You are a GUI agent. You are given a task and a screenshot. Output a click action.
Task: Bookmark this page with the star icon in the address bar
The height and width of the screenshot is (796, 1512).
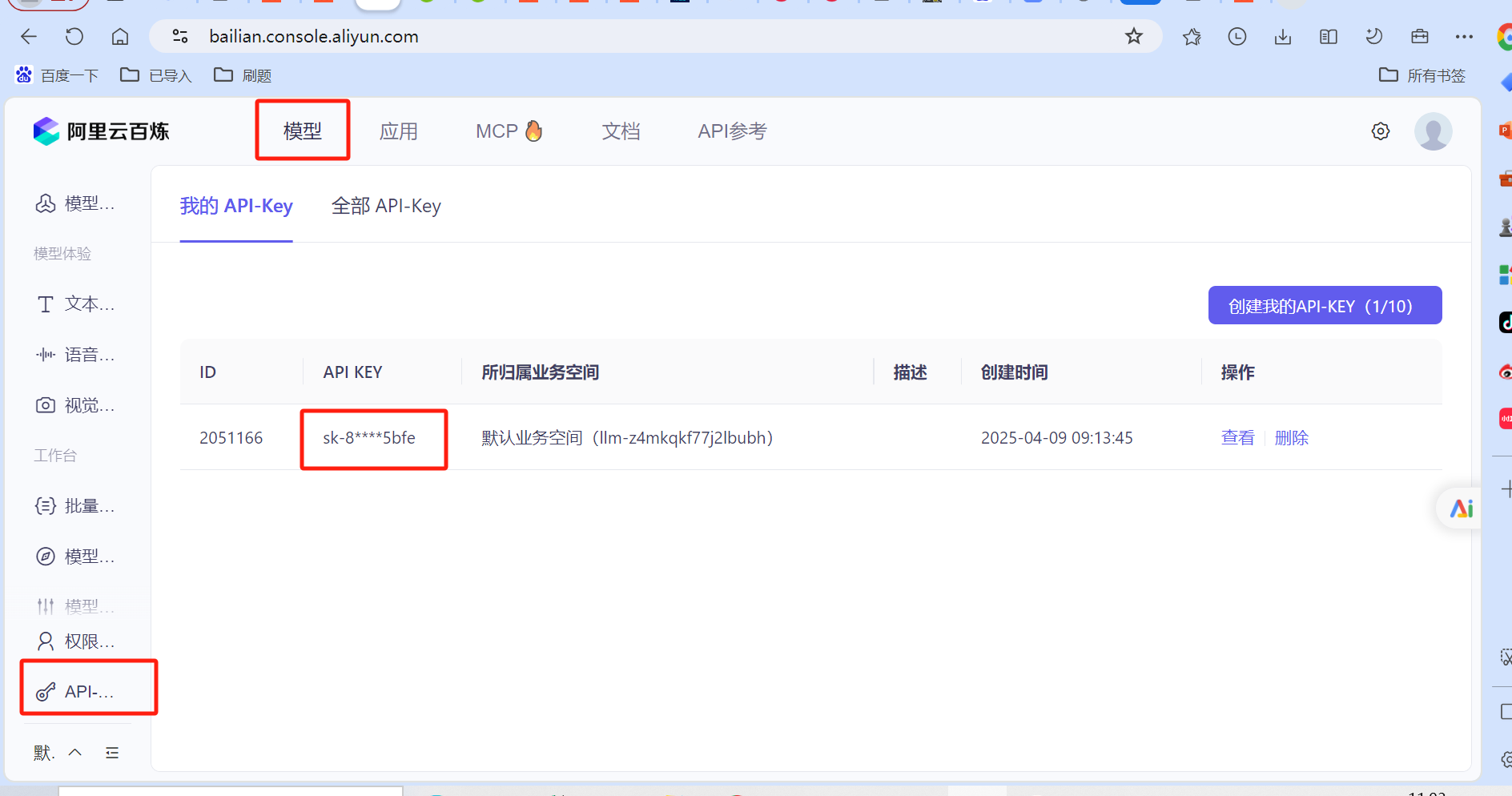click(1133, 36)
